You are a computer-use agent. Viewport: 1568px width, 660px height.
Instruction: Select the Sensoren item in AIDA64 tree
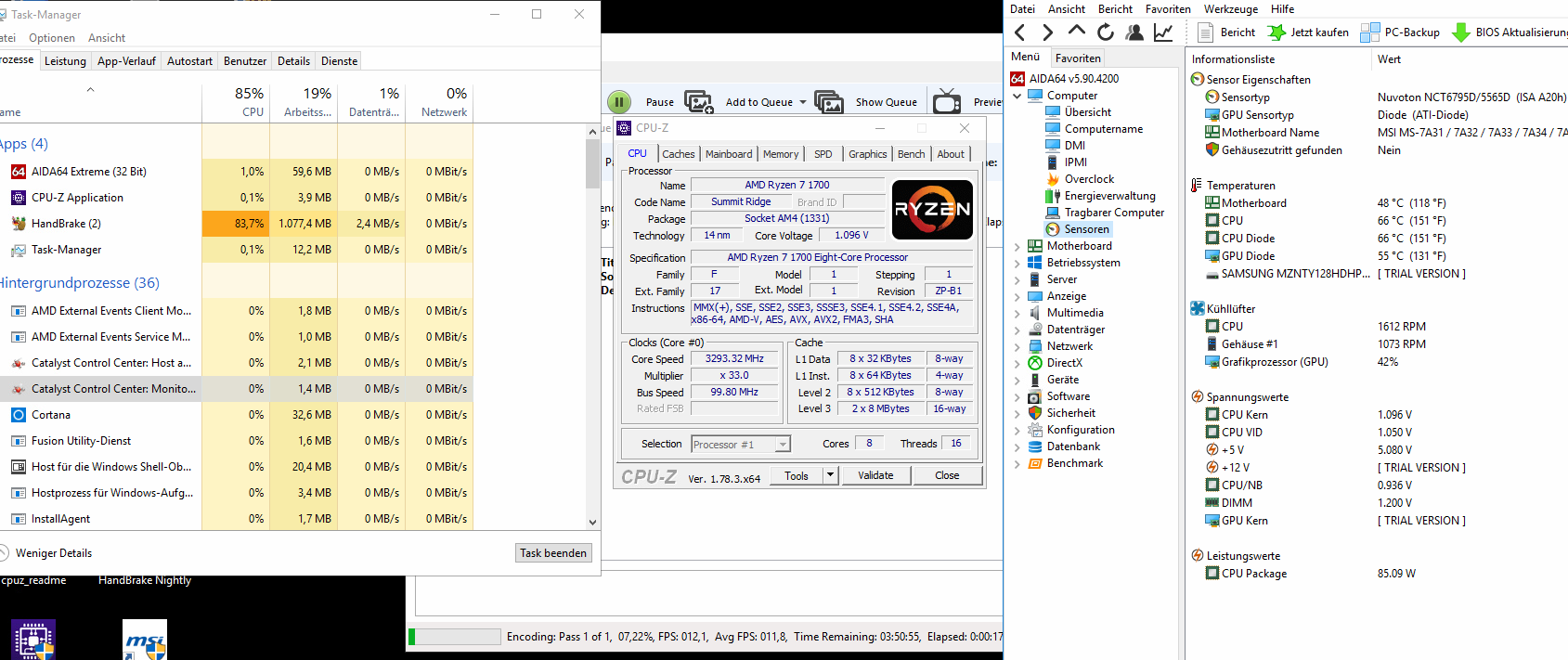coord(1086,229)
